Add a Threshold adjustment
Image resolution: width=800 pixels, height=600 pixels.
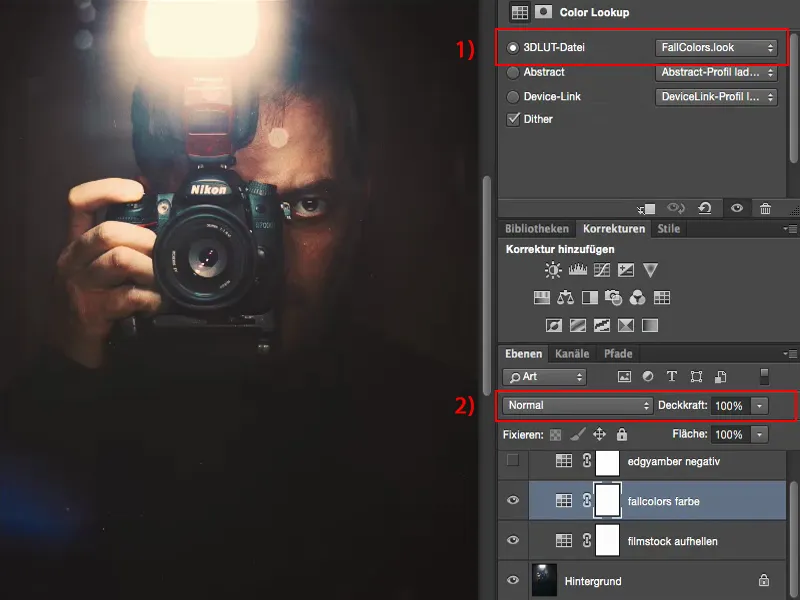point(602,325)
